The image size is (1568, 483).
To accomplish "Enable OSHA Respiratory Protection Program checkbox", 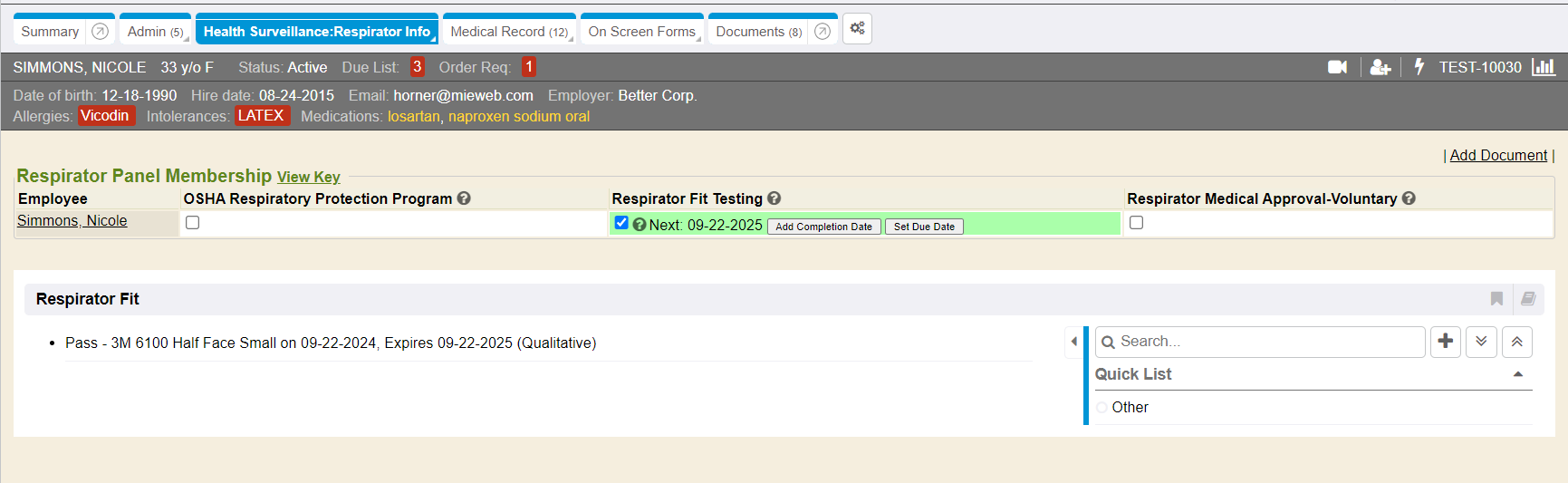I will pyautogui.click(x=192, y=223).
